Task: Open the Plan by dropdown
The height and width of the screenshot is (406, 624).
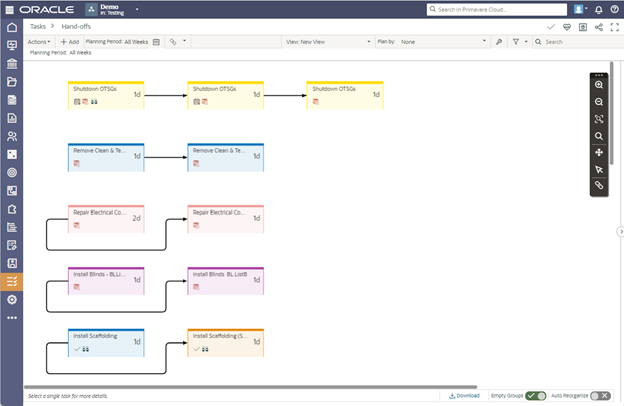Action: pyautogui.click(x=430, y=42)
